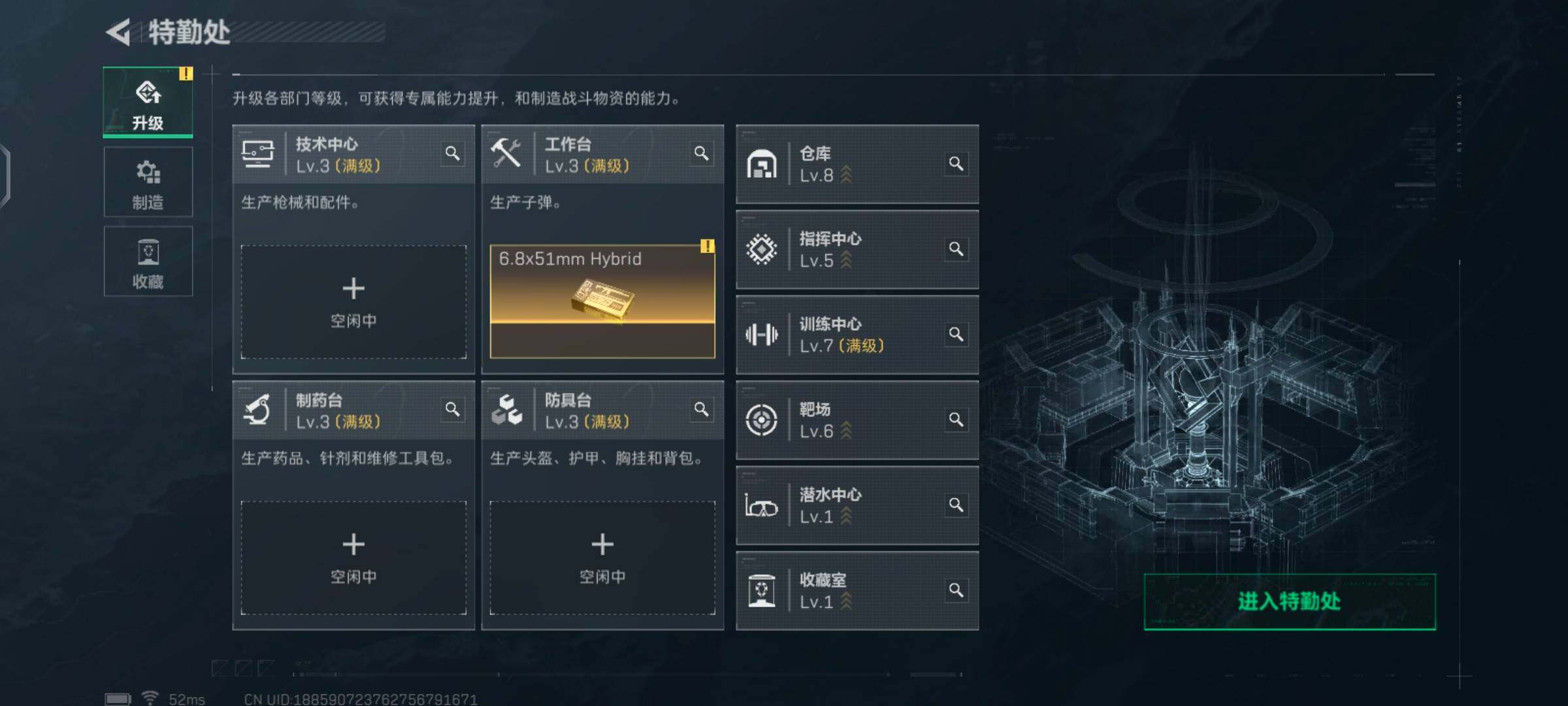Viewport: 1568px width, 706px height.
Task: Click the 训练中心 magnifier icon
Action: tap(956, 335)
